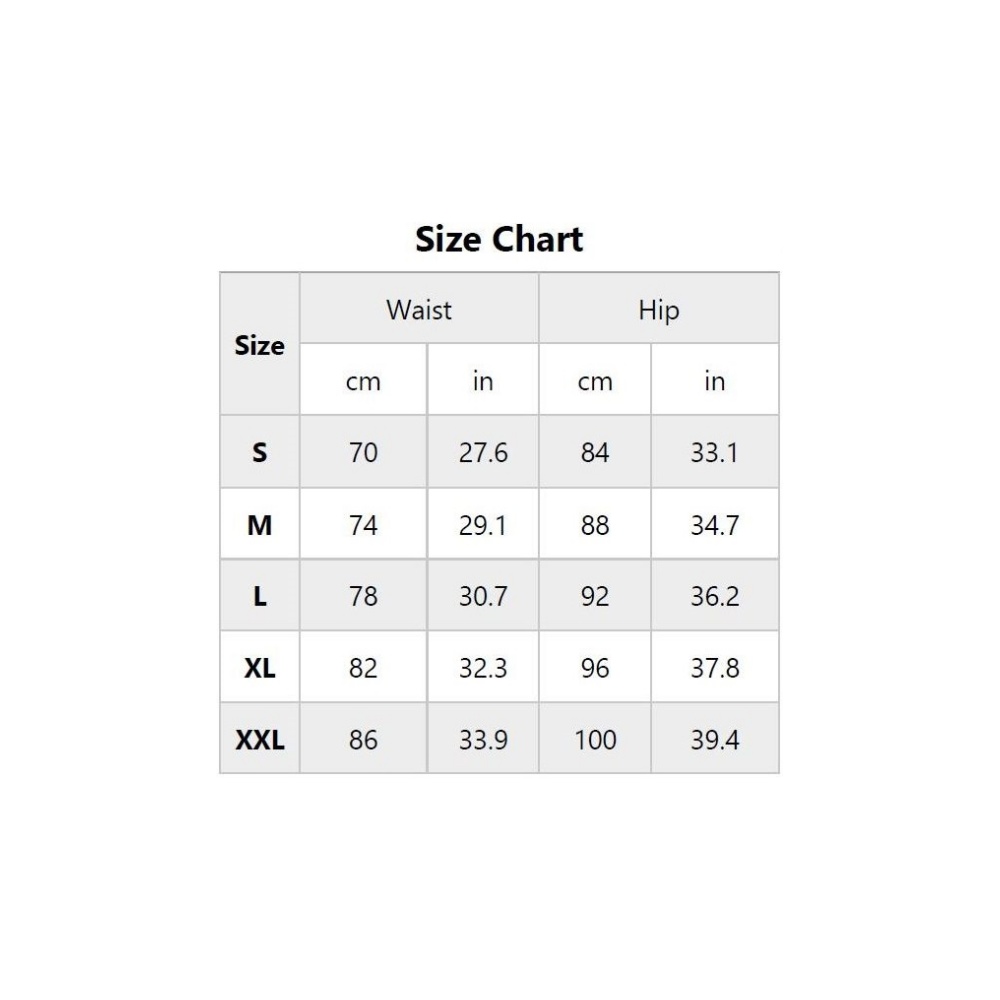Click the Waist column header
The image size is (1000, 1000).
pyautogui.click(x=419, y=310)
